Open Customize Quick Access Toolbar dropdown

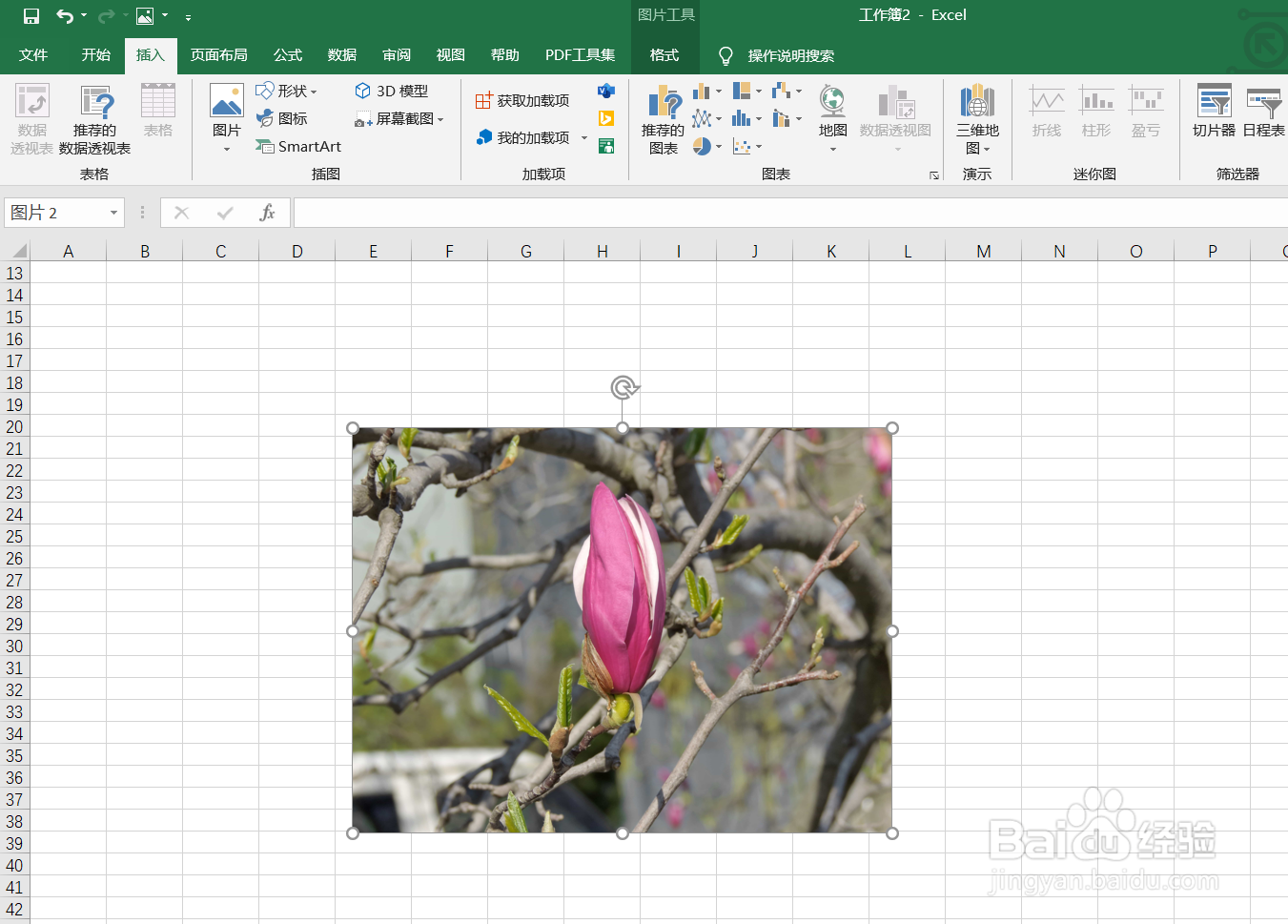pyautogui.click(x=188, y=17)
